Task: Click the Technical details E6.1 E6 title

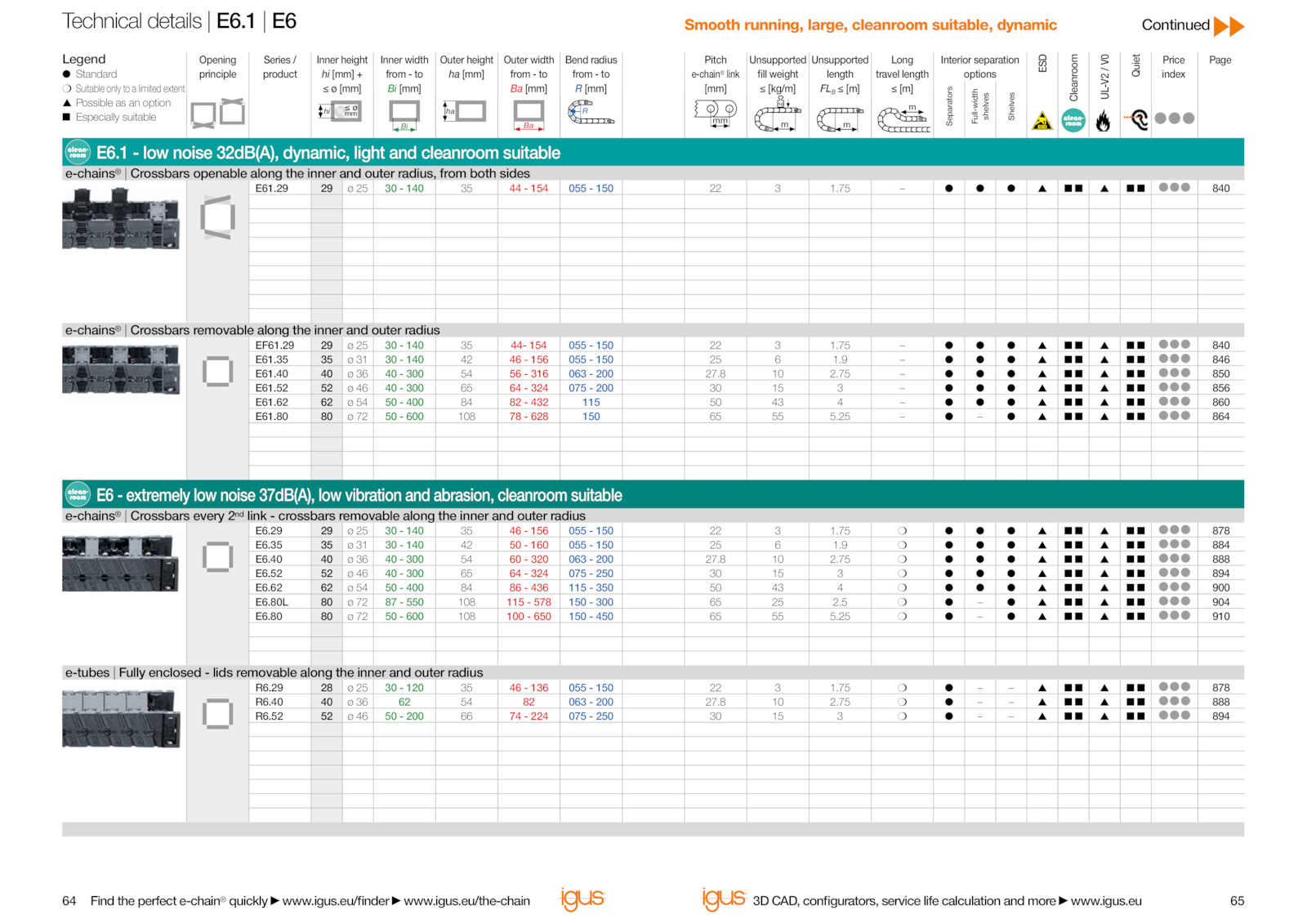Action: (x=179, y=21)
